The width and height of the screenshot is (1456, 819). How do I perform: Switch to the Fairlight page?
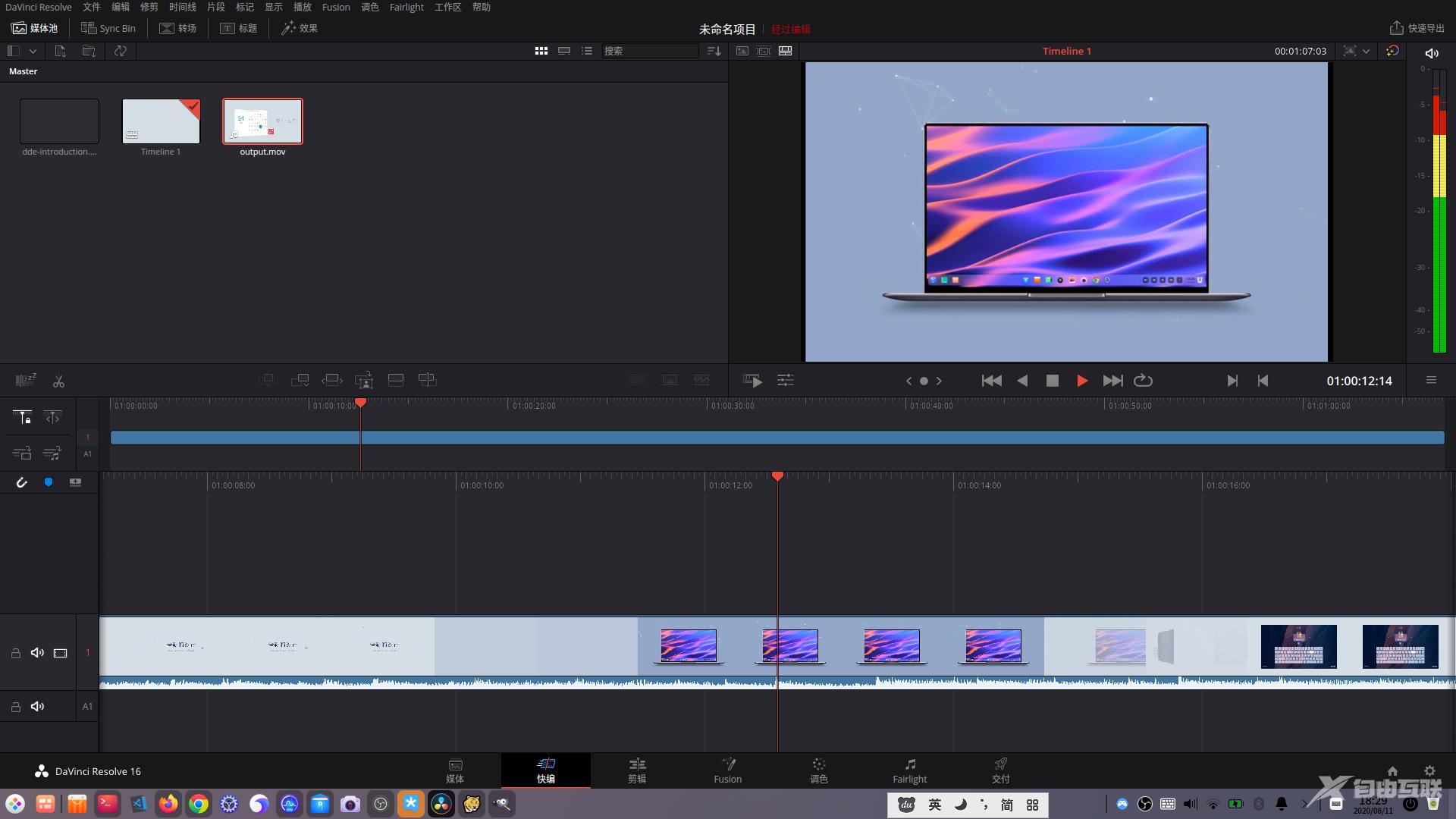pyautogui.click(x=910, y=770)
